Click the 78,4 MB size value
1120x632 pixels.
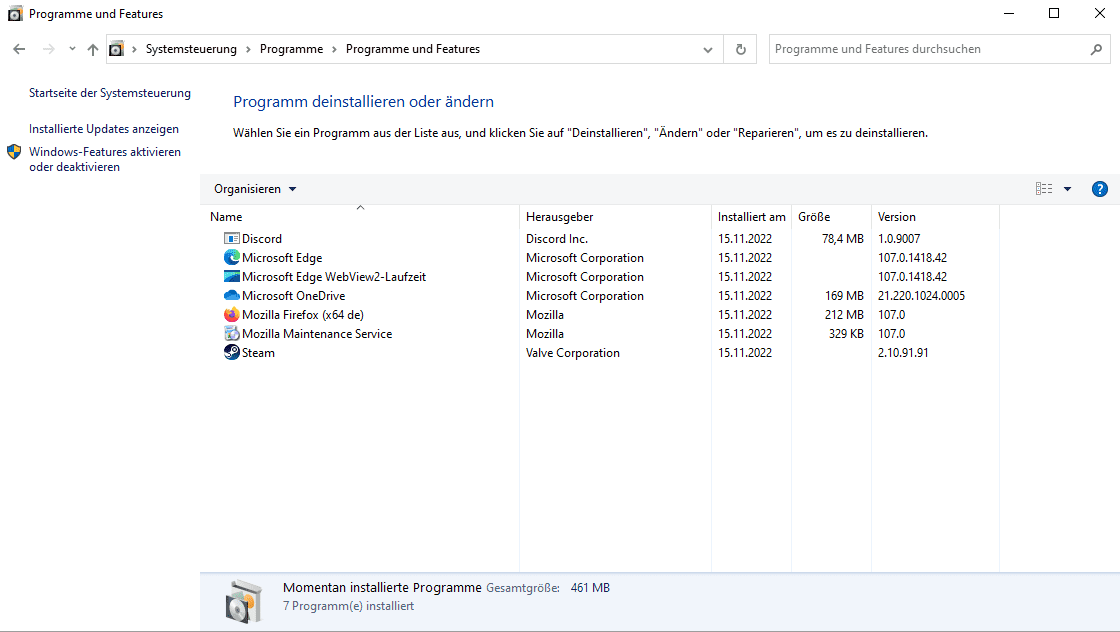(x=842, y=239)
